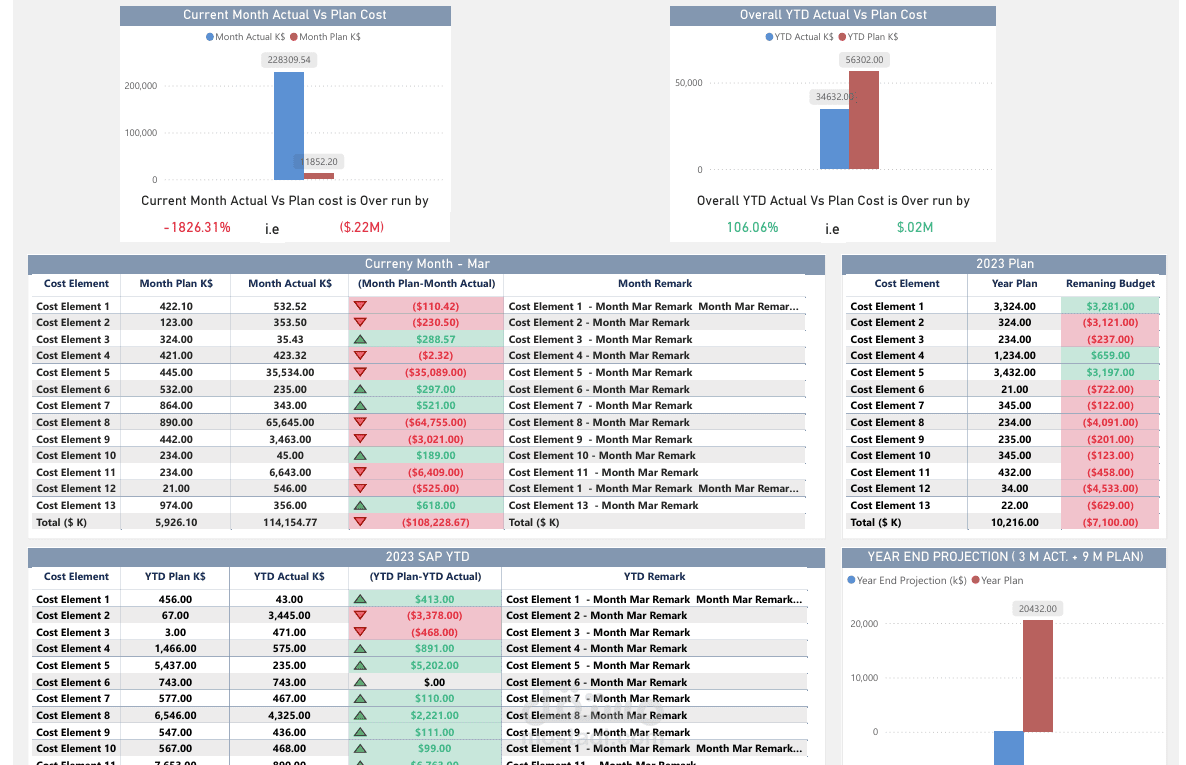
Task: Click 10,216.00 total Year Plan cell
Action: coord(1014,522)
